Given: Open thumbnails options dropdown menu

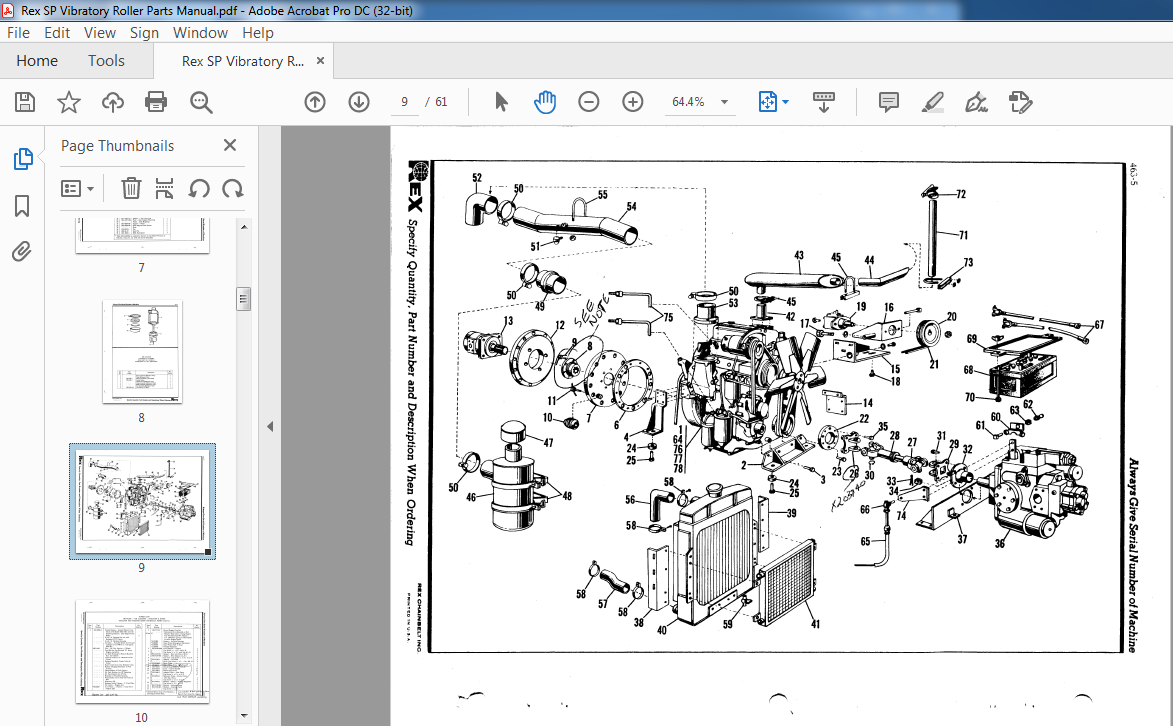Looking at the screenshot, I should 77,189.
